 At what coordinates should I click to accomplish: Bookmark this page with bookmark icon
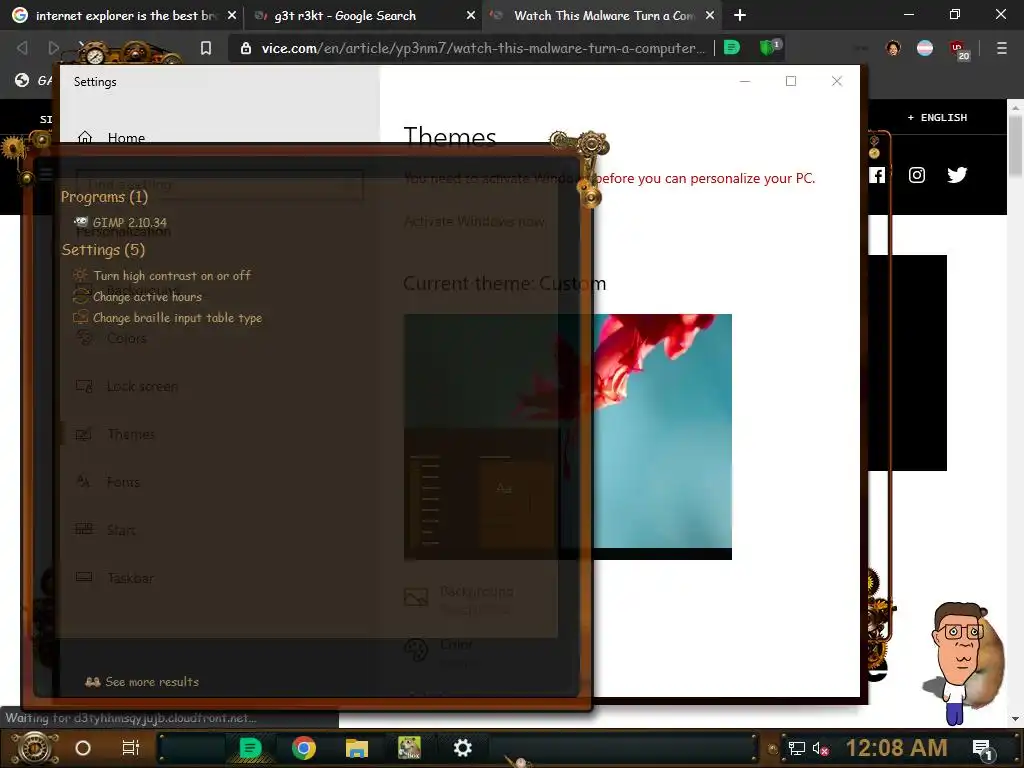(x=206, y=48)
